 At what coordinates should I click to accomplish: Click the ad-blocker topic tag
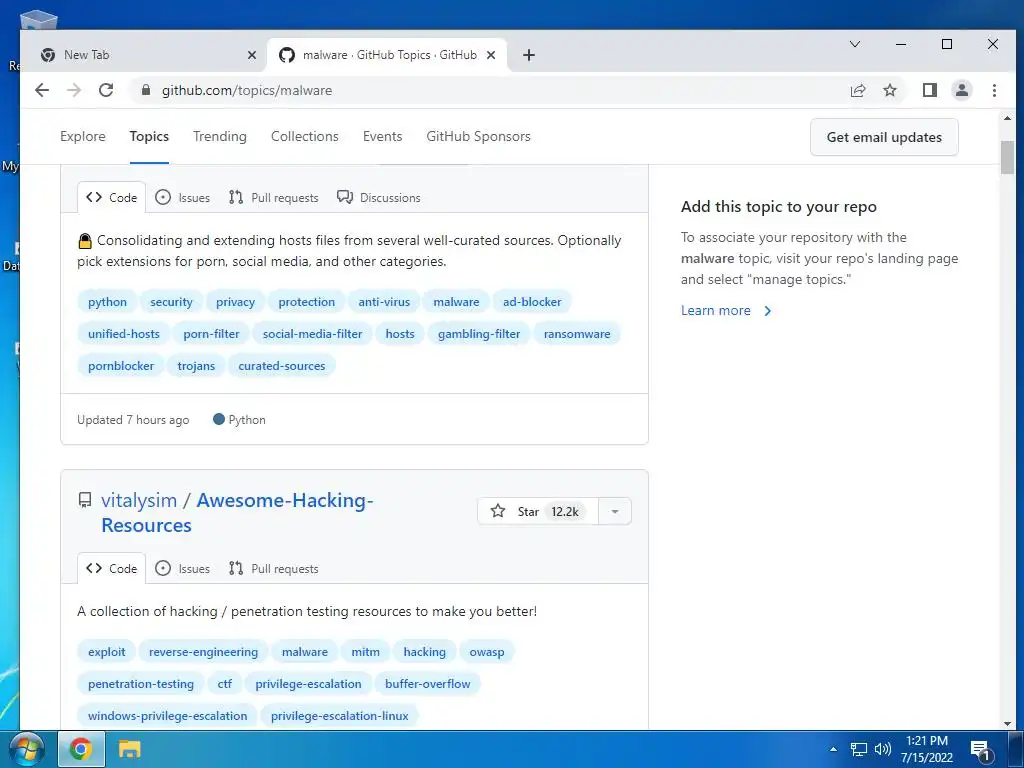(532, 302)
